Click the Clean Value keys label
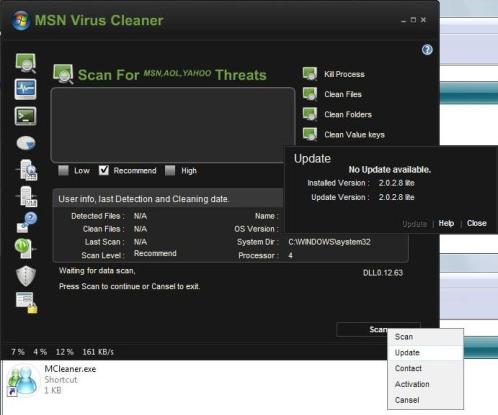This screenshot has width=498, height=415. point(354,135)
